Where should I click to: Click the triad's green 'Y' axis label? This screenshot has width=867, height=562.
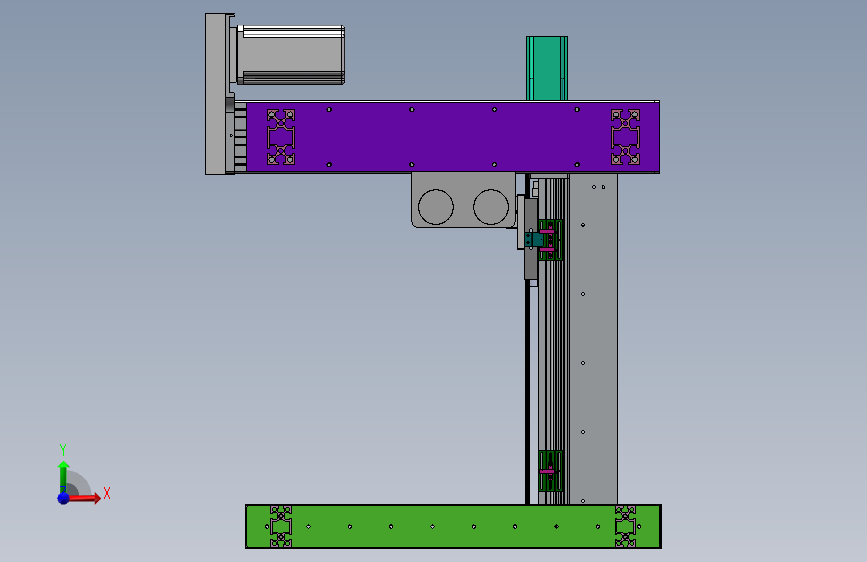coord(63,449)
